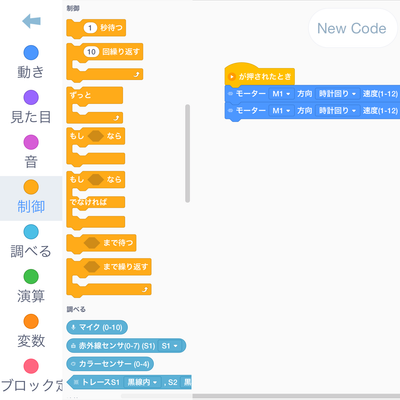Screen dimensions: 400x400
Task: Click the palette vertical scrollbar
Action: pos(187,153)
